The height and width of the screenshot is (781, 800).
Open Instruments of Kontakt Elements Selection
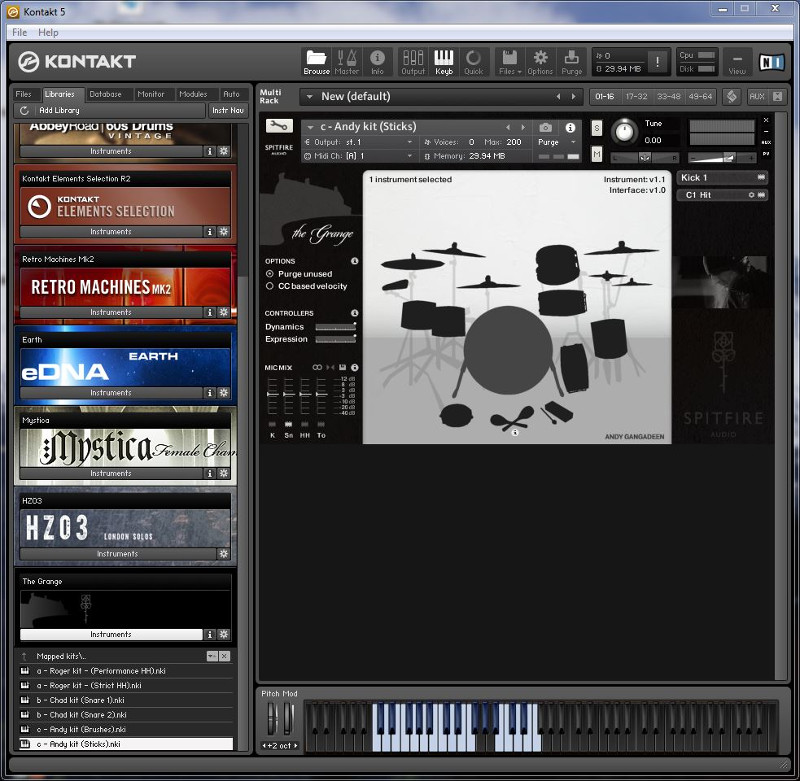(111, 232)
